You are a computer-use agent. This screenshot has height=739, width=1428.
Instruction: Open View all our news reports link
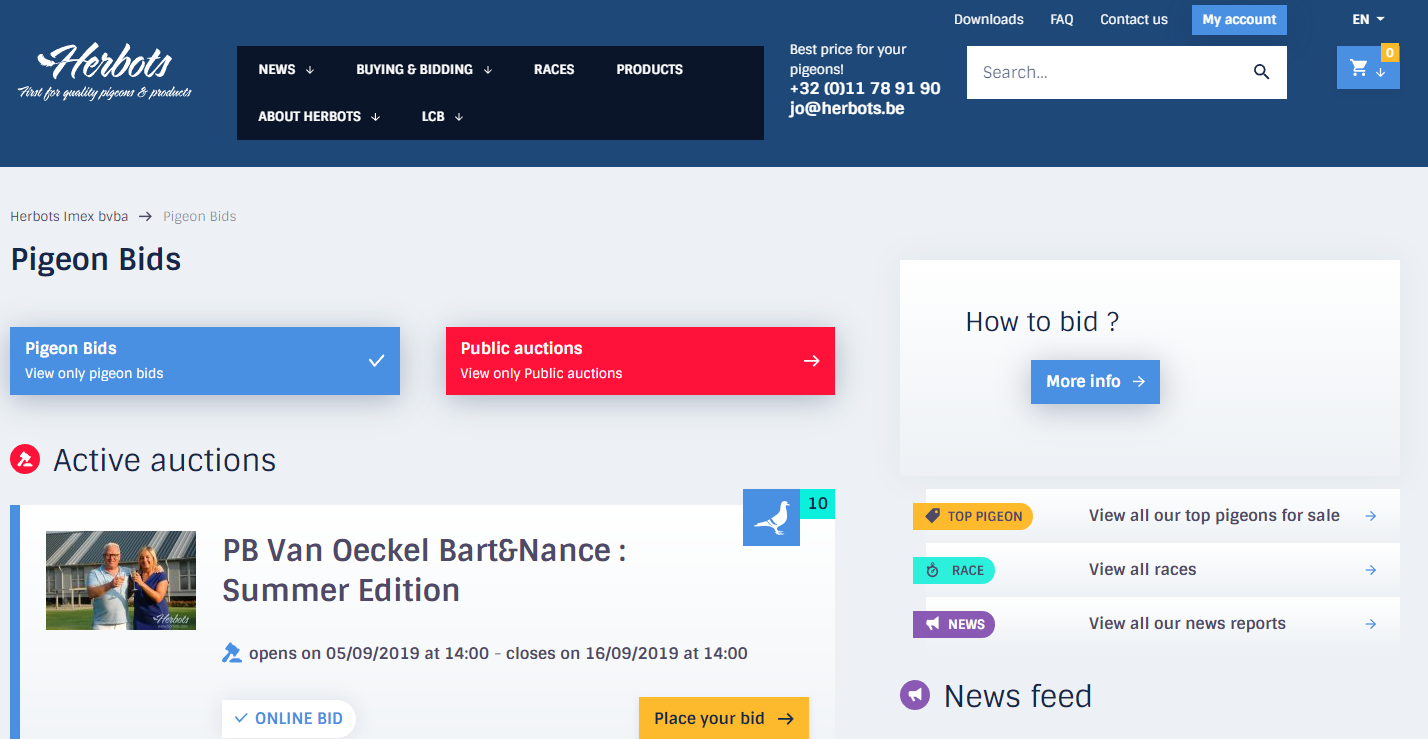[1187, 624]
